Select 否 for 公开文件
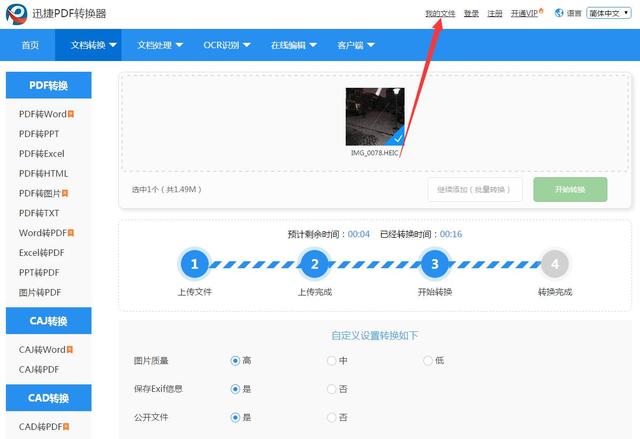Viewport: 640px width, 439px height. pyautogui.click(x=331, y=418)
